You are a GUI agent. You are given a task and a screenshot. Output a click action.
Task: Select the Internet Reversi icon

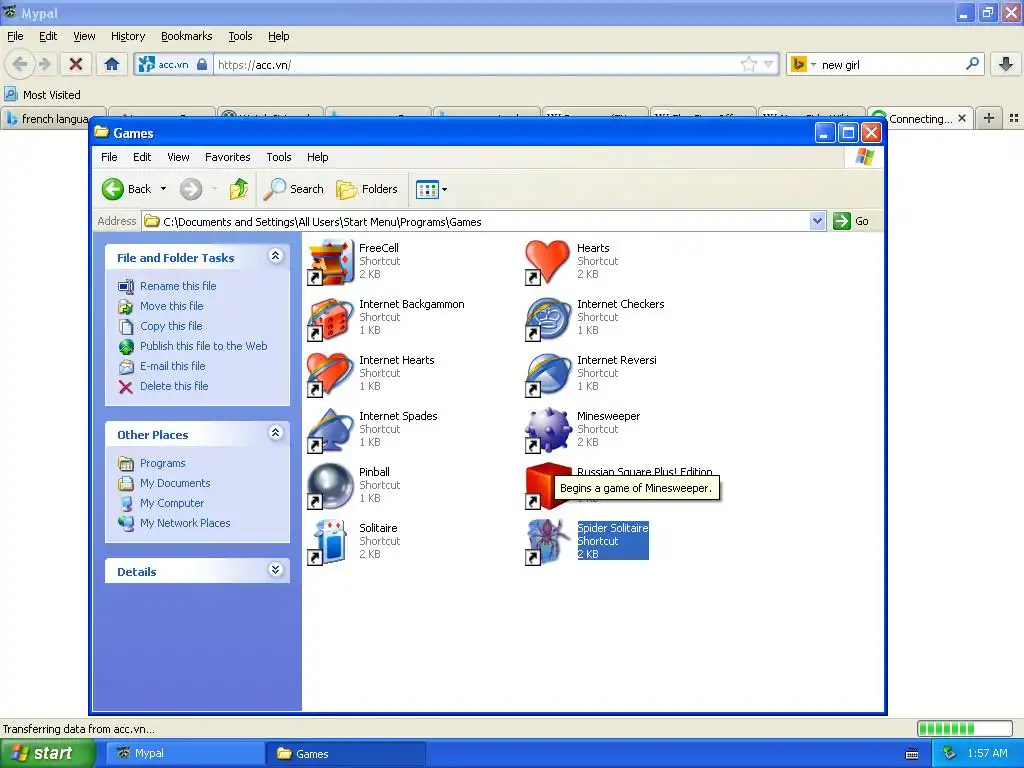point(547,375)
